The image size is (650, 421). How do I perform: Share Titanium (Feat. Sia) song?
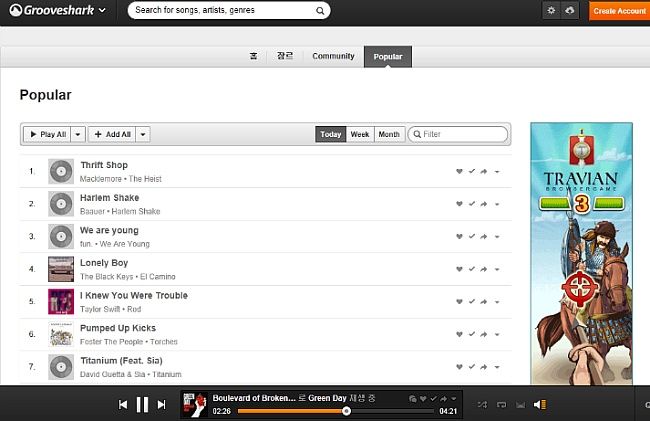click(484, 367)
